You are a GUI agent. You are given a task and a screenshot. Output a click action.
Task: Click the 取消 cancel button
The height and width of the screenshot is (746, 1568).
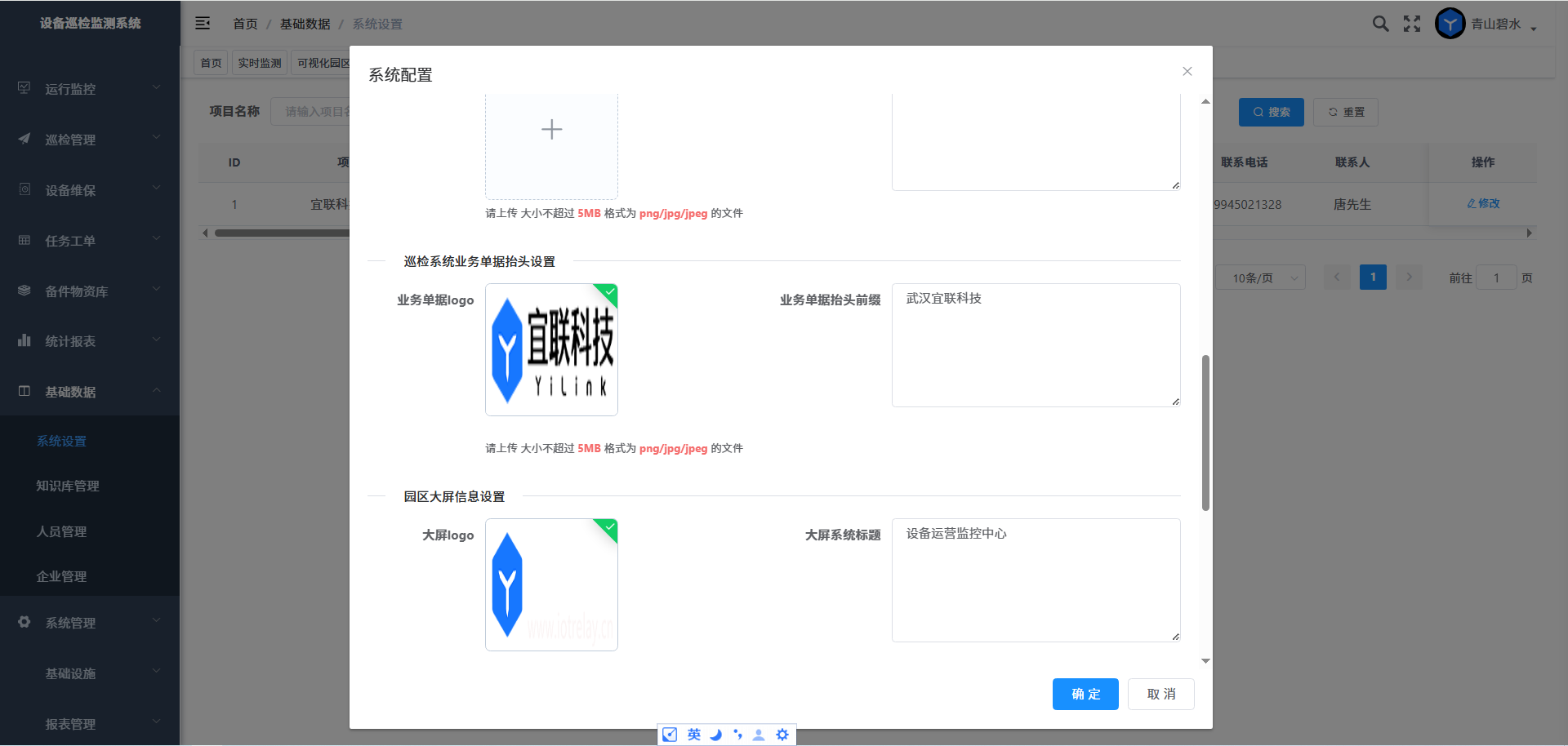[1160, 694]
